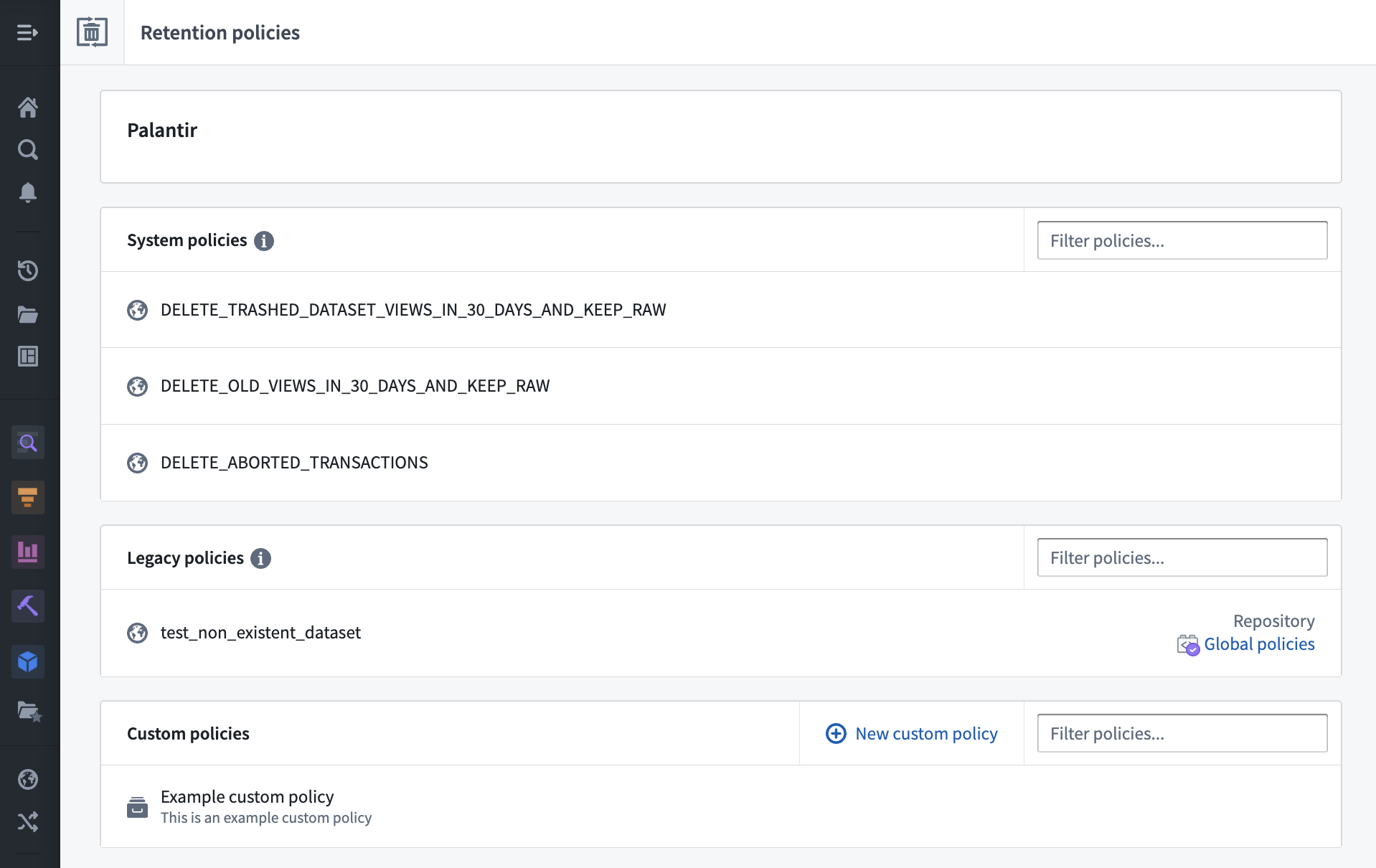Open the Global policies repository link
The height and width of the screenshot is (868, 1376).
(1259, 644)
